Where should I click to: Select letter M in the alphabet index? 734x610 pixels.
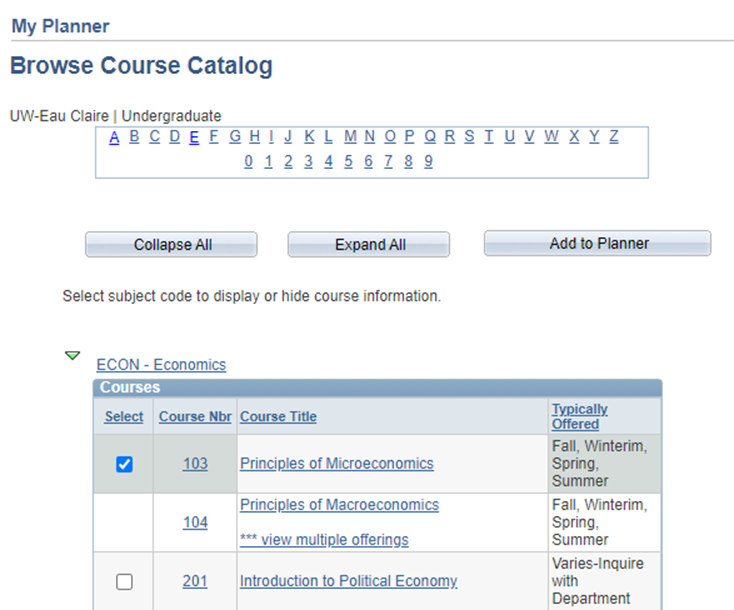click(350, 137)
